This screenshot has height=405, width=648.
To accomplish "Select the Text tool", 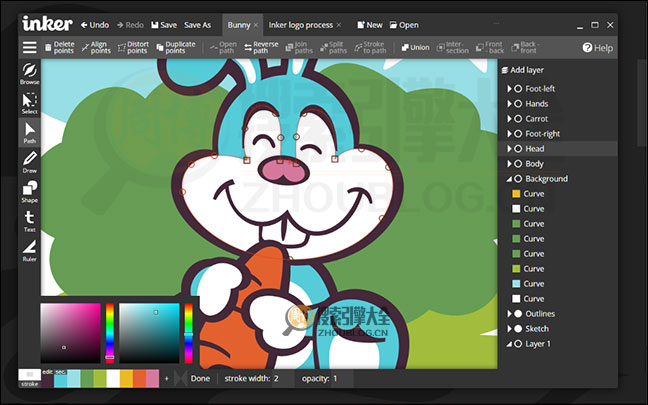I will [x=29, y=222].
